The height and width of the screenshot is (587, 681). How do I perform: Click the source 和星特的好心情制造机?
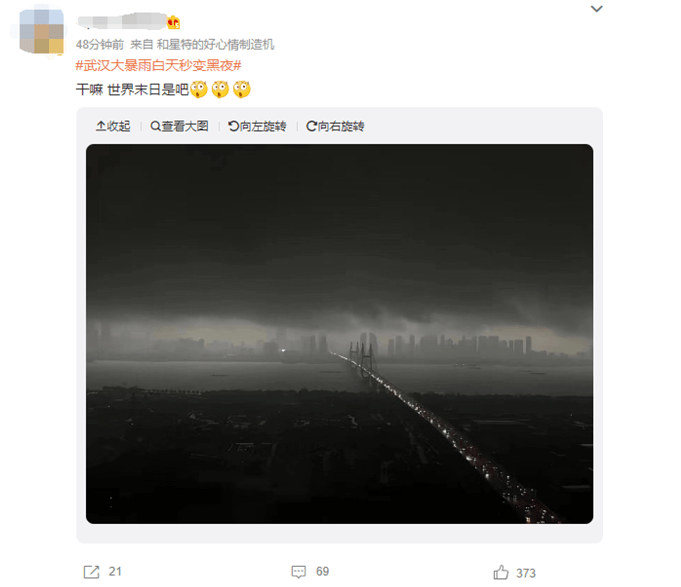coord(215,44)
